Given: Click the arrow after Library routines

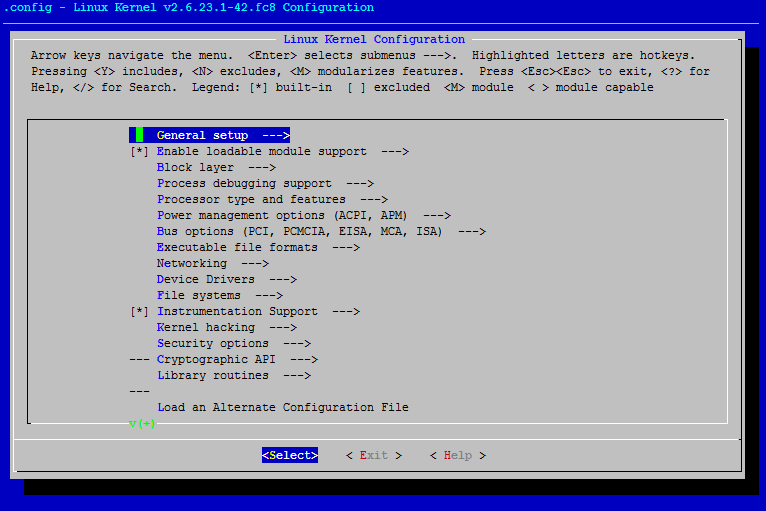Looking at the screenshot, I should (x=297, y=376).
